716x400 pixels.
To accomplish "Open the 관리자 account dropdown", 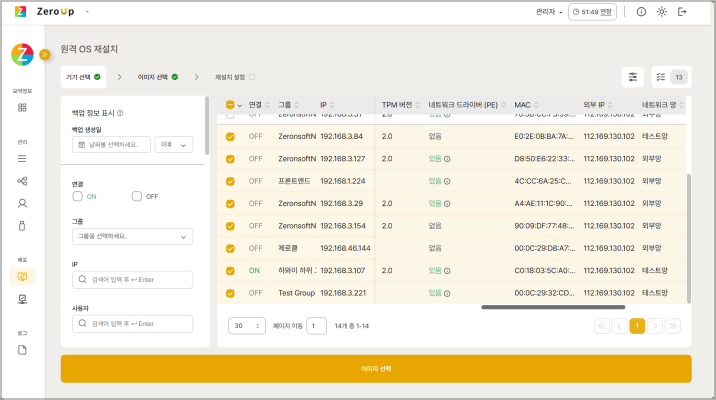I will (x=550, y=12).
